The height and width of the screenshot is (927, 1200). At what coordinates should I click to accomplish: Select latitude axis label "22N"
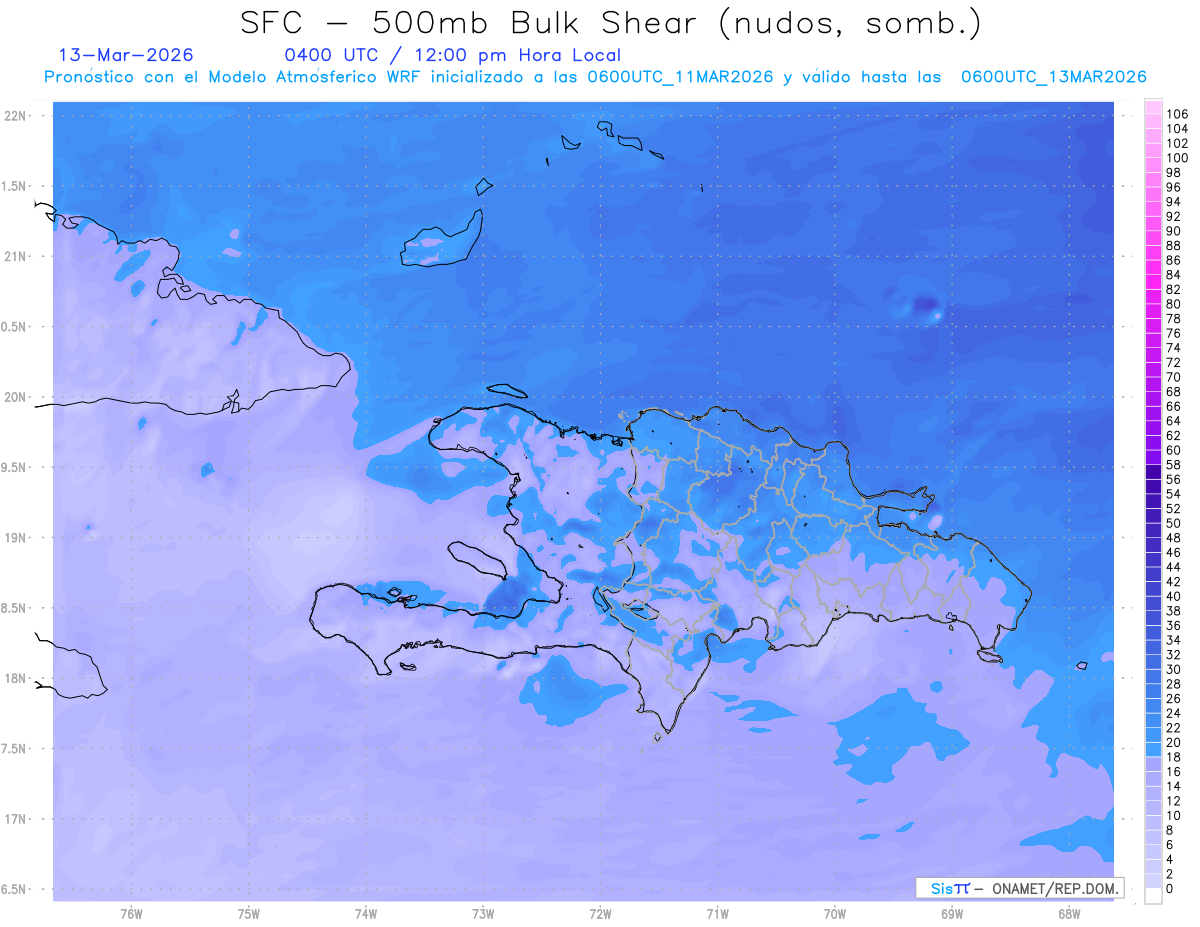17,116
